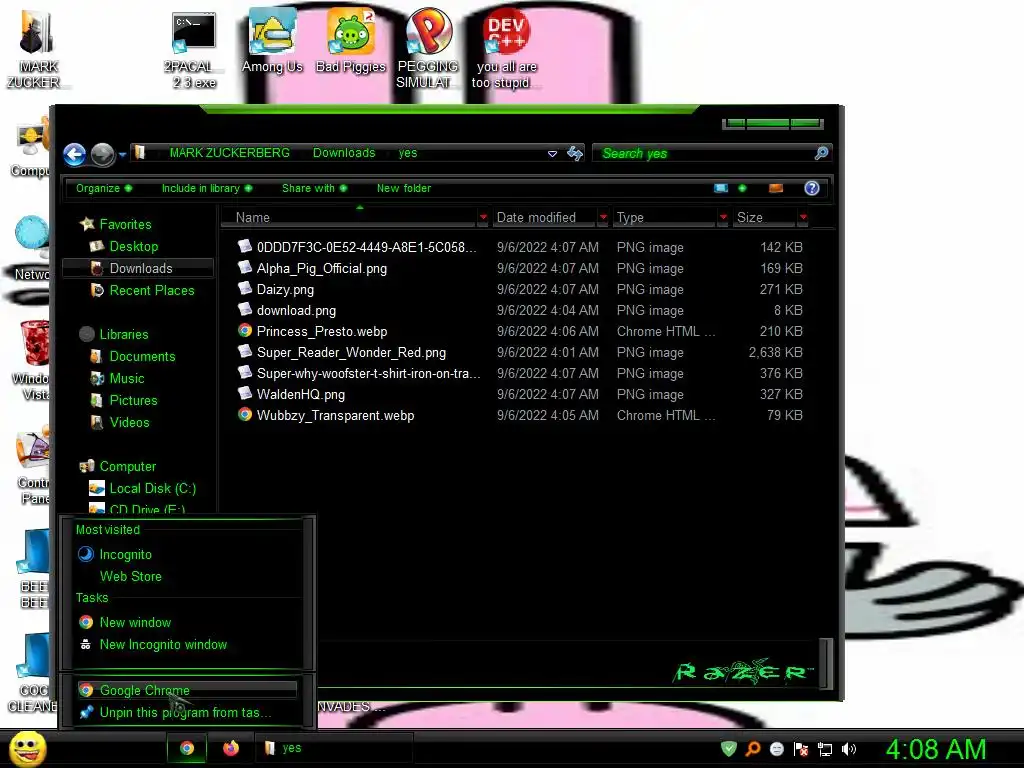Select Libraries in the navigation pane
This screenshot has height=768, width=1024.
click(x=124, y=334)
